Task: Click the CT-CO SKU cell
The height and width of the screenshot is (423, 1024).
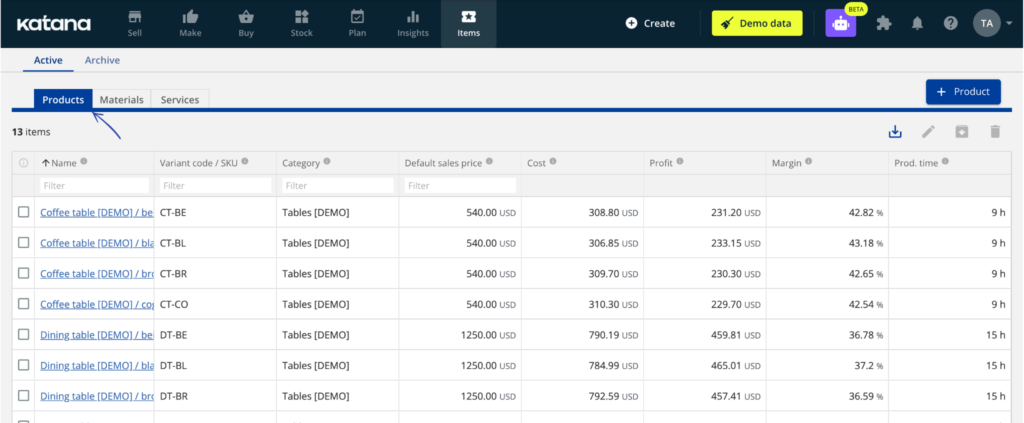Action: pos(216,304)
